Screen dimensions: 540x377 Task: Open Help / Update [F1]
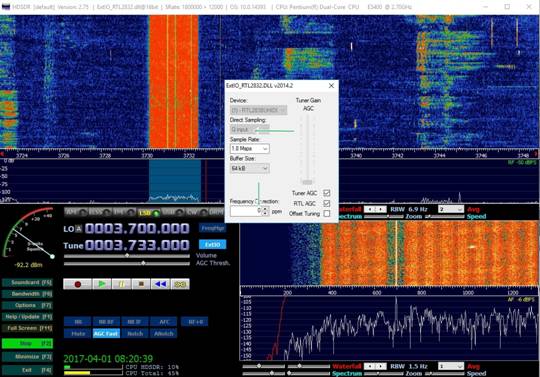(x=28, y=317)
